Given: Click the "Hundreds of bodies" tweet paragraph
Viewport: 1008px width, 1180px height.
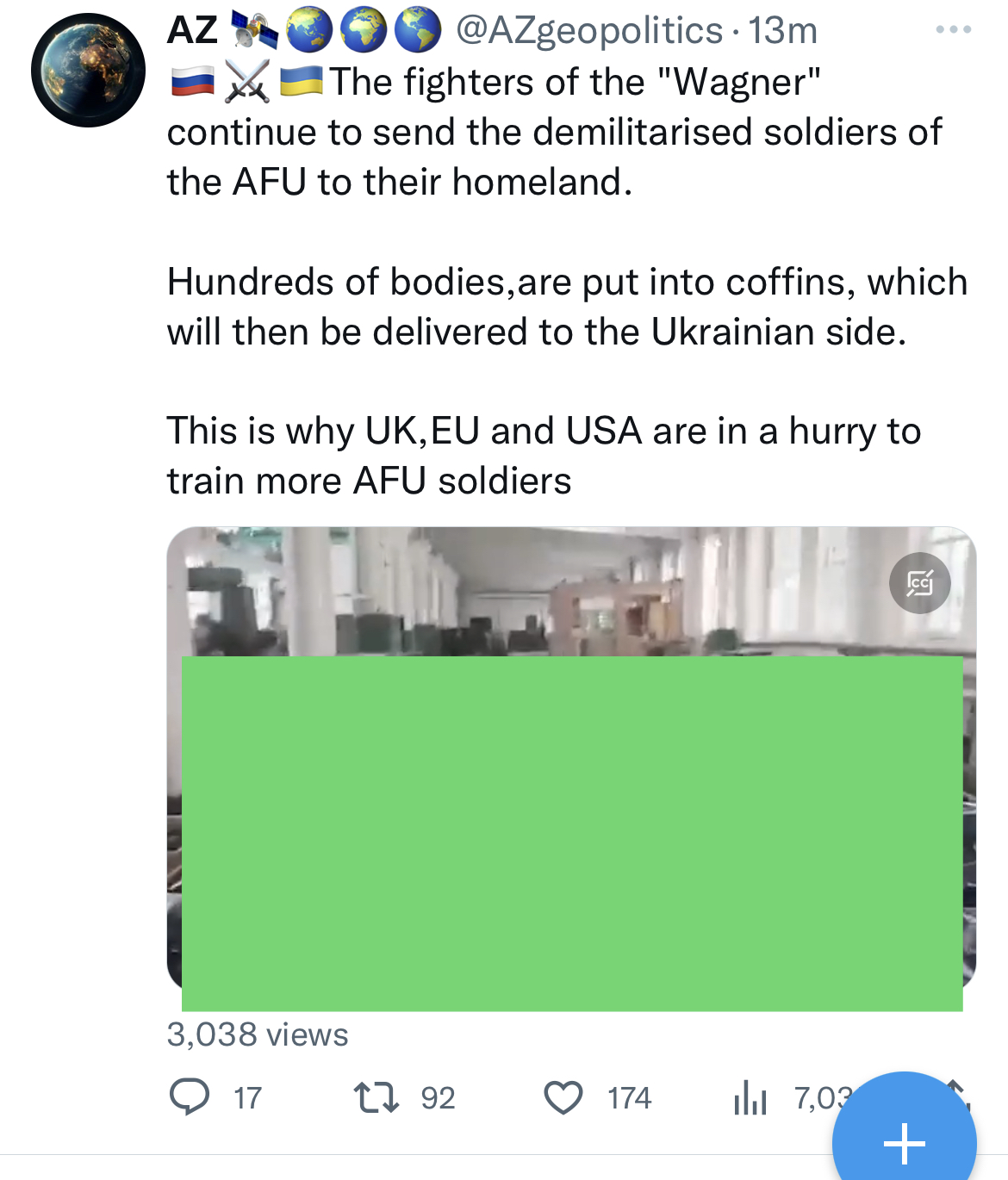Looking at the screenshot, I should point(567,307).
